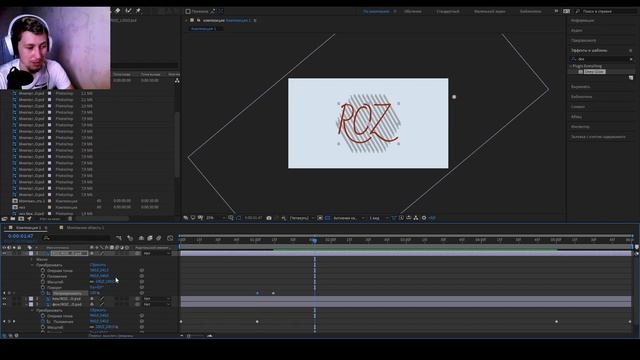Switch to Default workspace tab
The width and height of the screenshot is (640, 360).
tap(376, 11)
